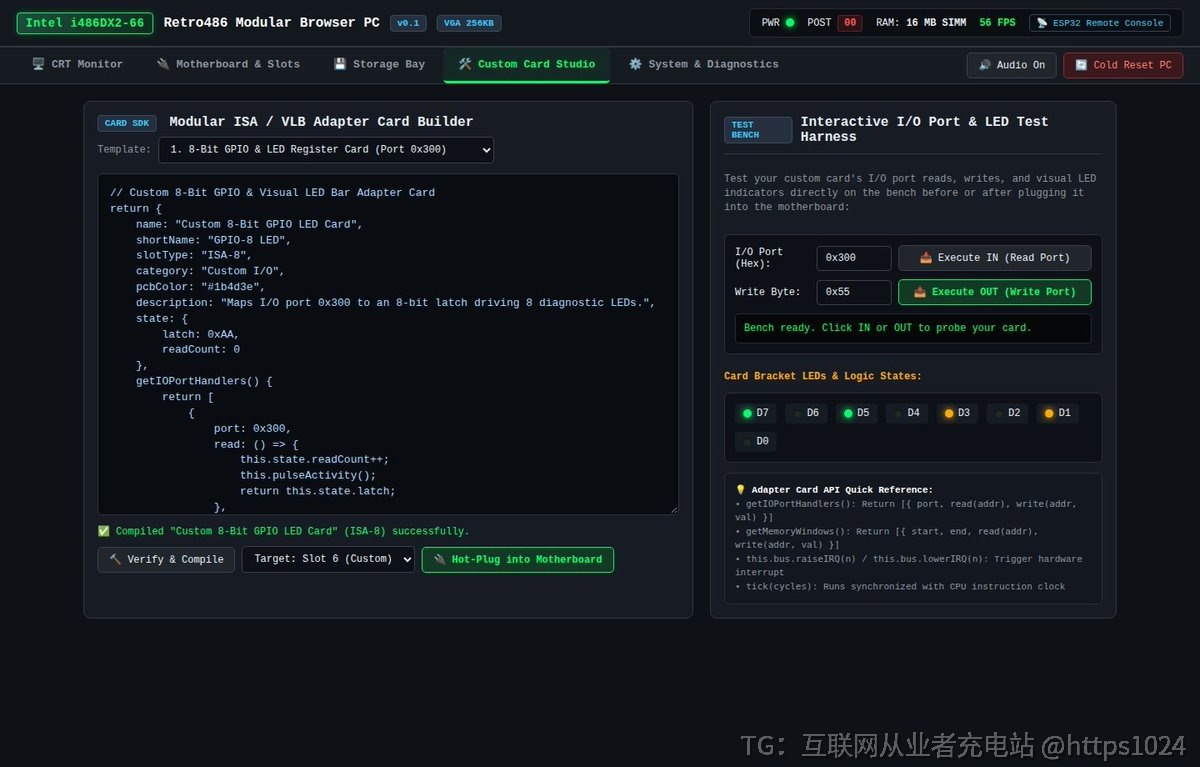The image size is (1200, 767).
Task: Click Card Bracket LEDs & Logic States label
Action: [823, 376]
